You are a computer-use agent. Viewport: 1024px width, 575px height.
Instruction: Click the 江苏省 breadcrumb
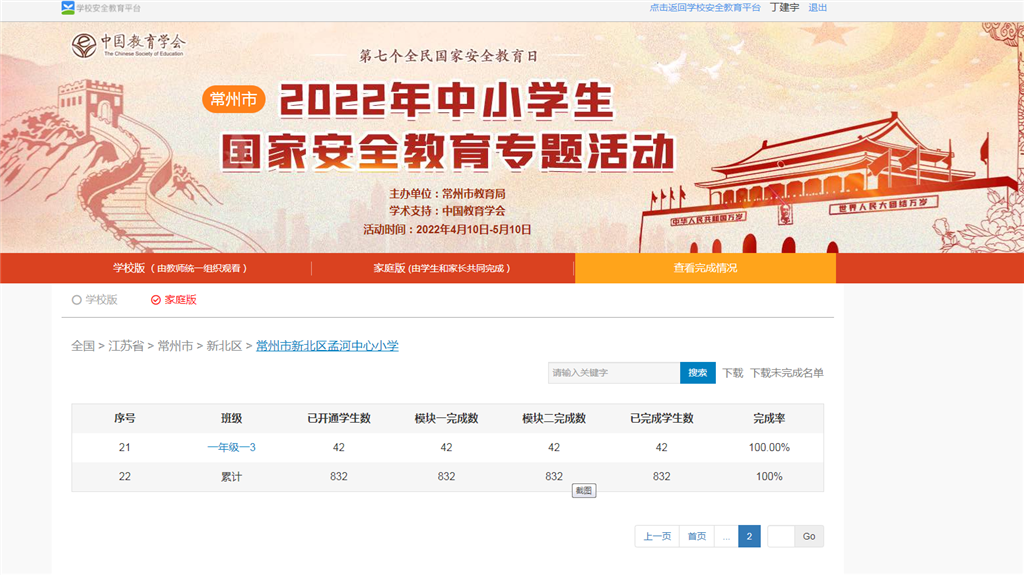(126, 346)
